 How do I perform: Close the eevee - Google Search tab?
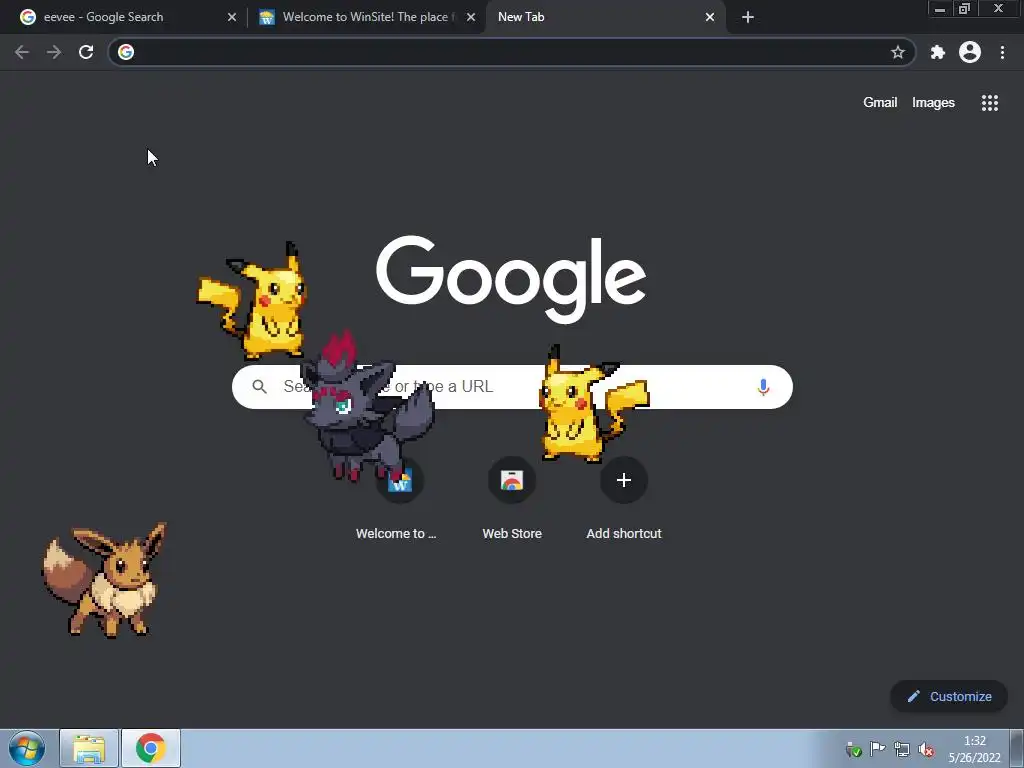(232, 17)
